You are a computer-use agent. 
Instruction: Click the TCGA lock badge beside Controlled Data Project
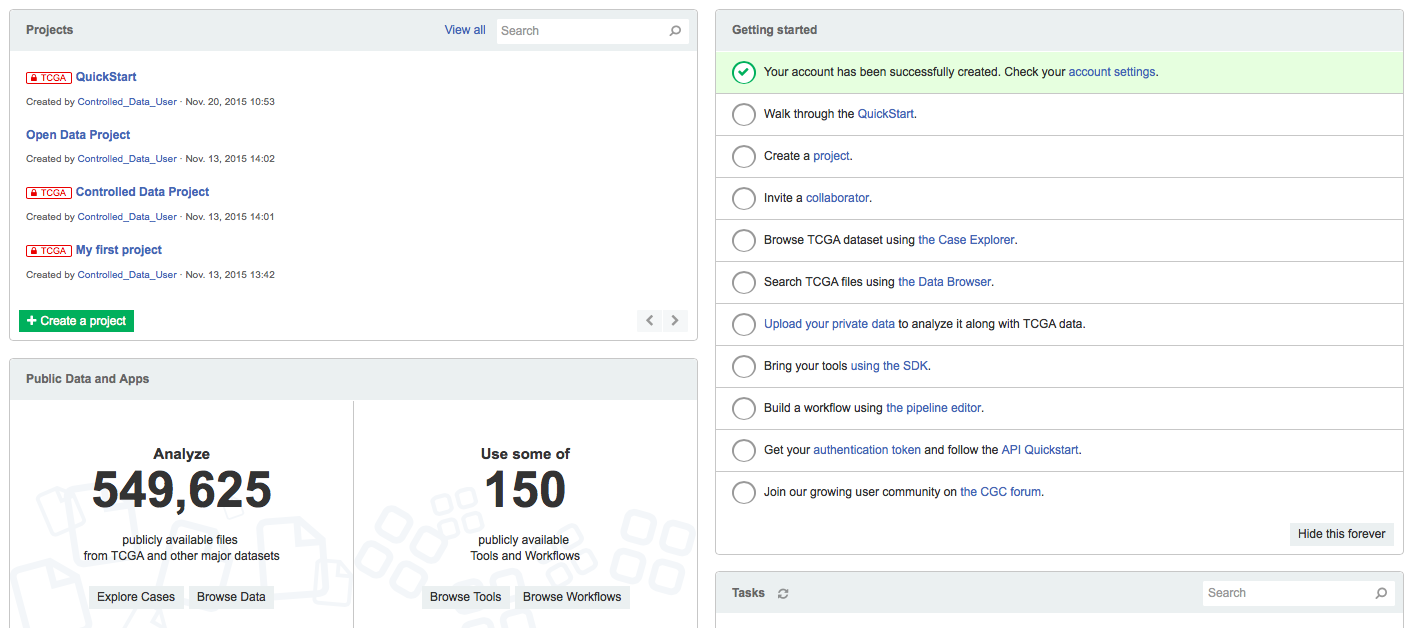[49, 192]
